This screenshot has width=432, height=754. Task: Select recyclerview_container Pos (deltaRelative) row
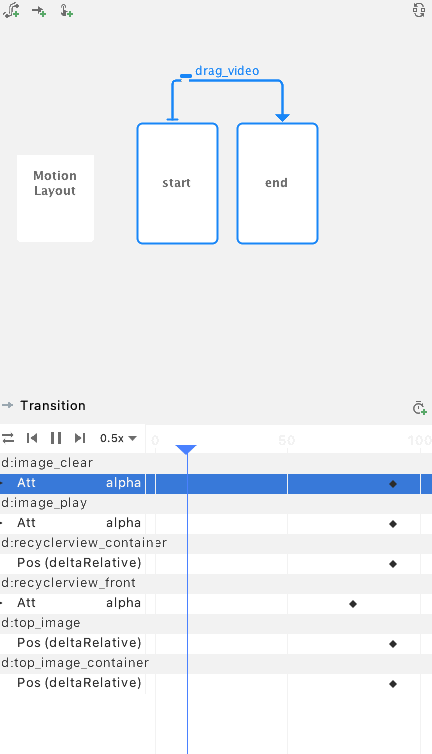[216, 564]
